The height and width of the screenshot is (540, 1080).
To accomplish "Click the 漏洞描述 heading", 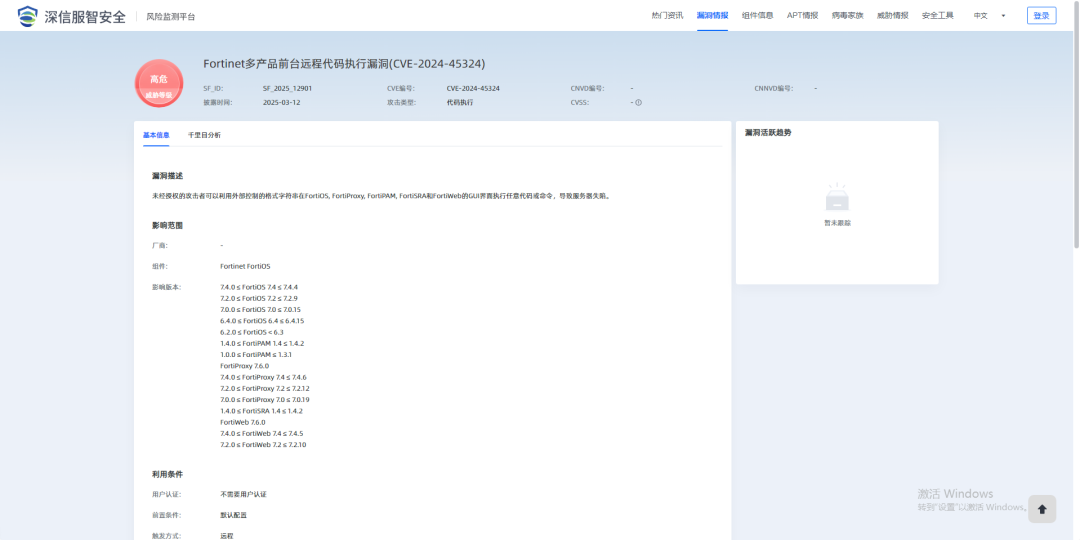I will 167,176.
